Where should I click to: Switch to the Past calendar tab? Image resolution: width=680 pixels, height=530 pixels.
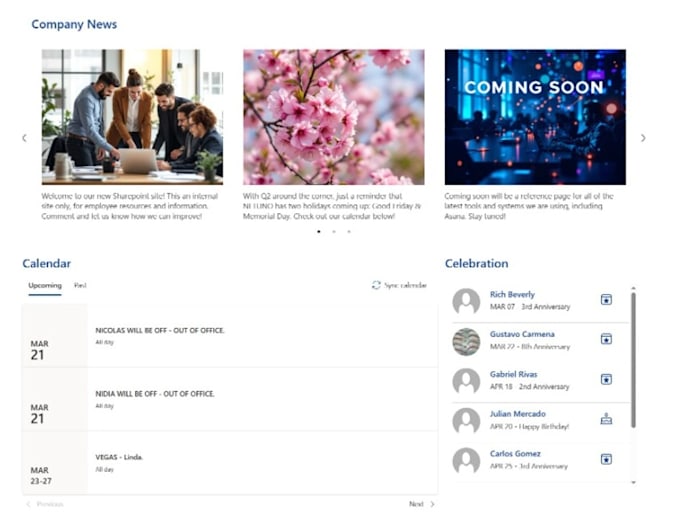click(80, 285)
